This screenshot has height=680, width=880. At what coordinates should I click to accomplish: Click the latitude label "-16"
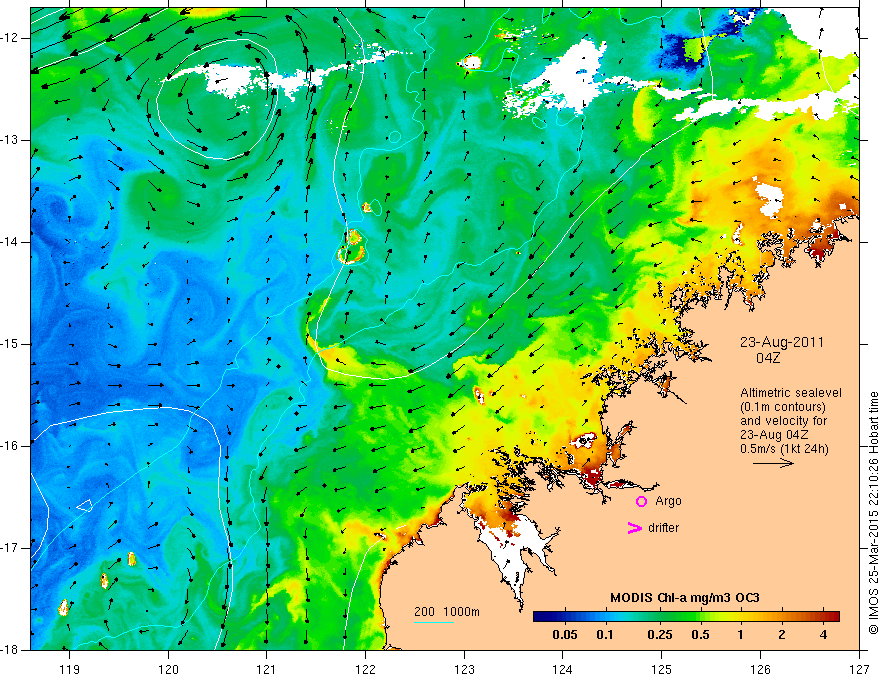point(11,446)
